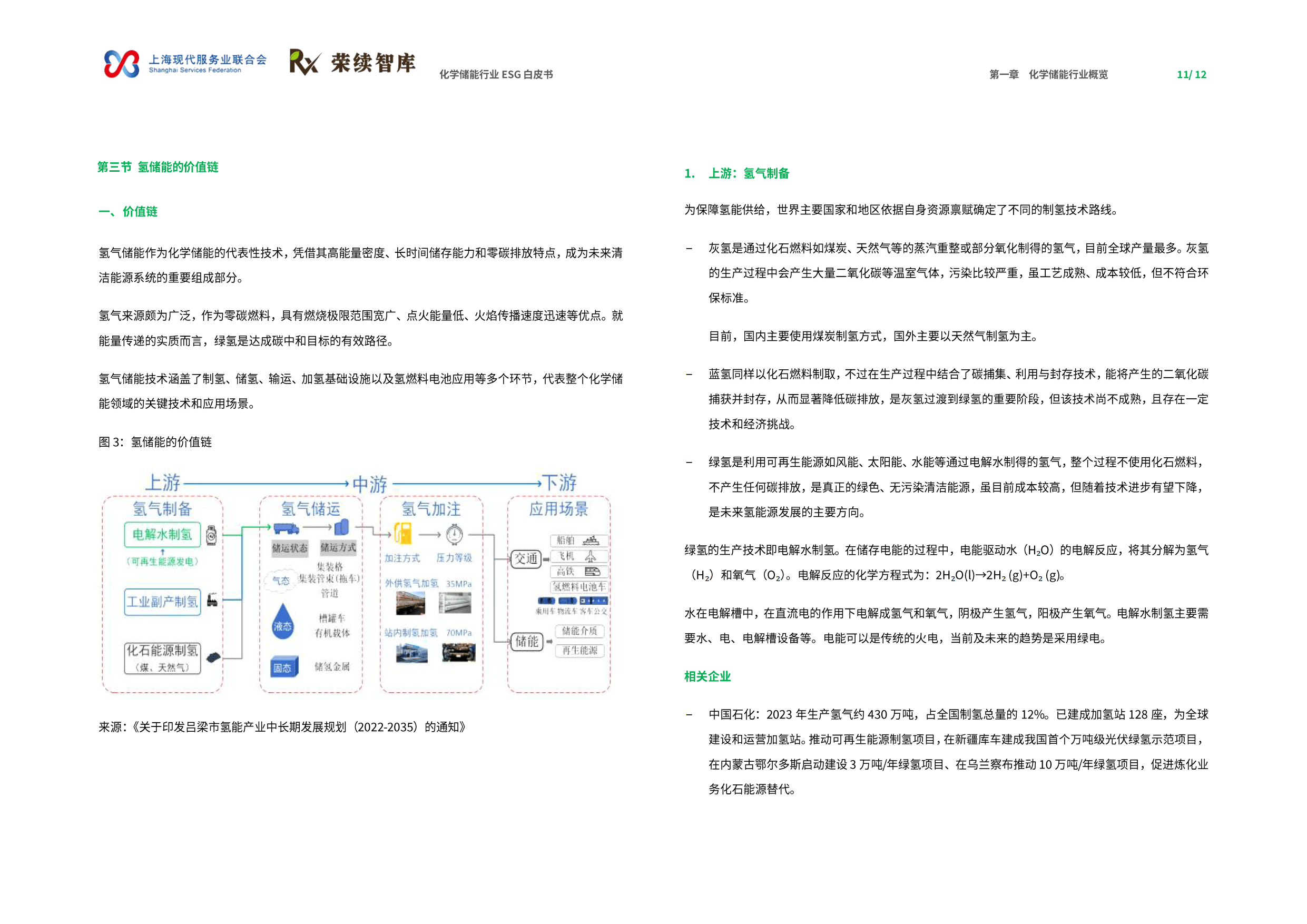The width and height of the screenshot is (1307, 924).
Task: Click the 化石能源制氢 box
Action: pyautogui.click(x=163, y=658)
